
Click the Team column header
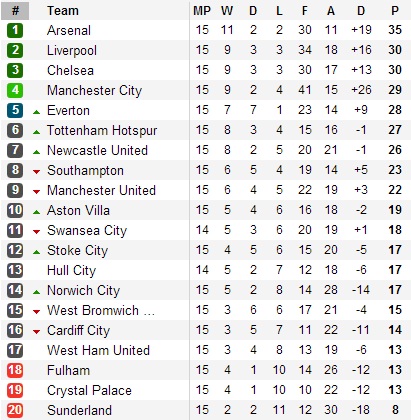pos(63,11)
